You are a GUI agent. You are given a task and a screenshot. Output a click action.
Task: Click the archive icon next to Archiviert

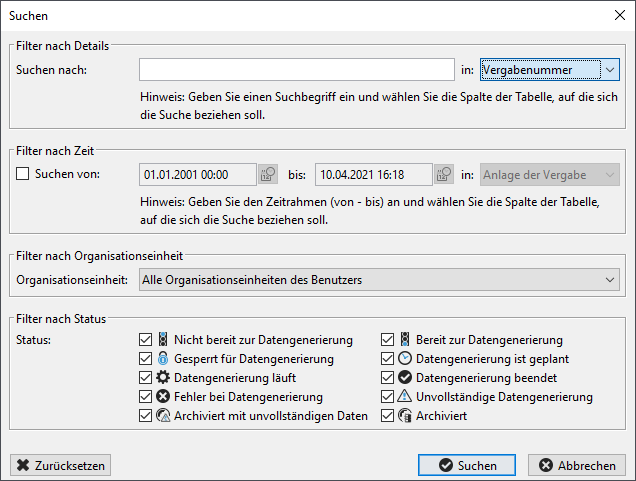pyautogui.click(x=405, y=415)
